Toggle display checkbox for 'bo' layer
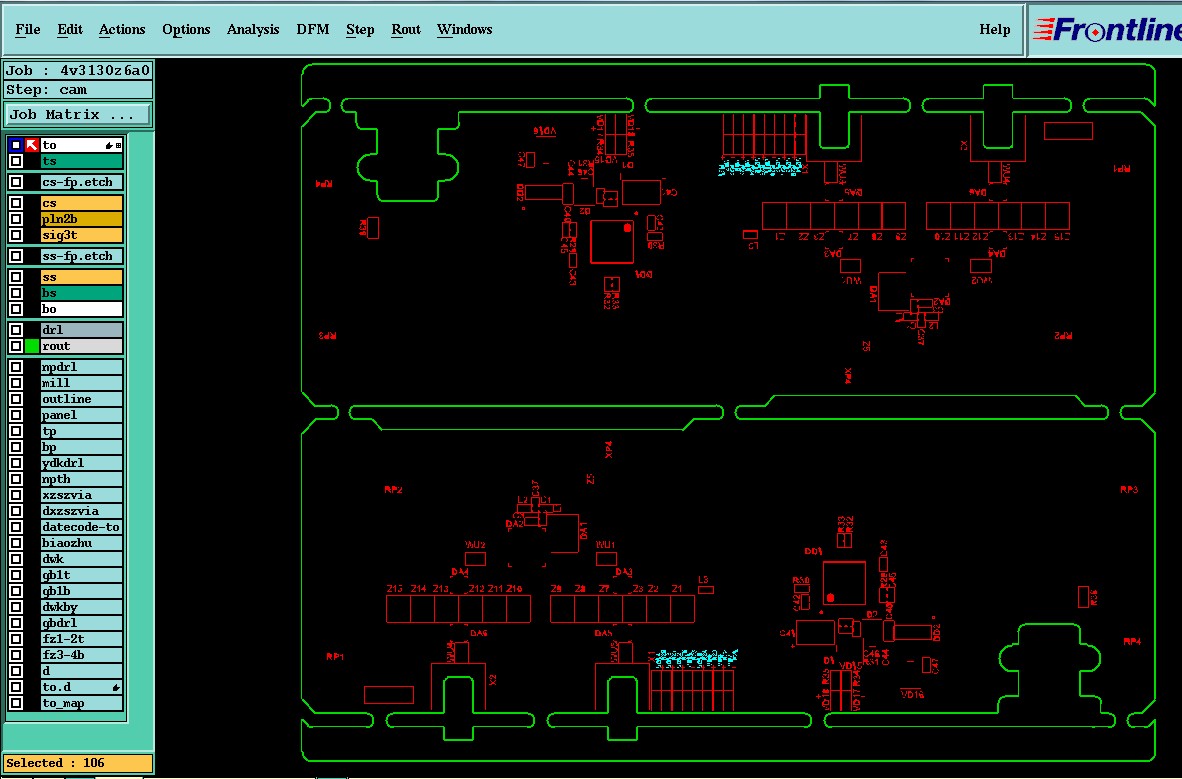Screen dimensions: 1182x779 16,308
